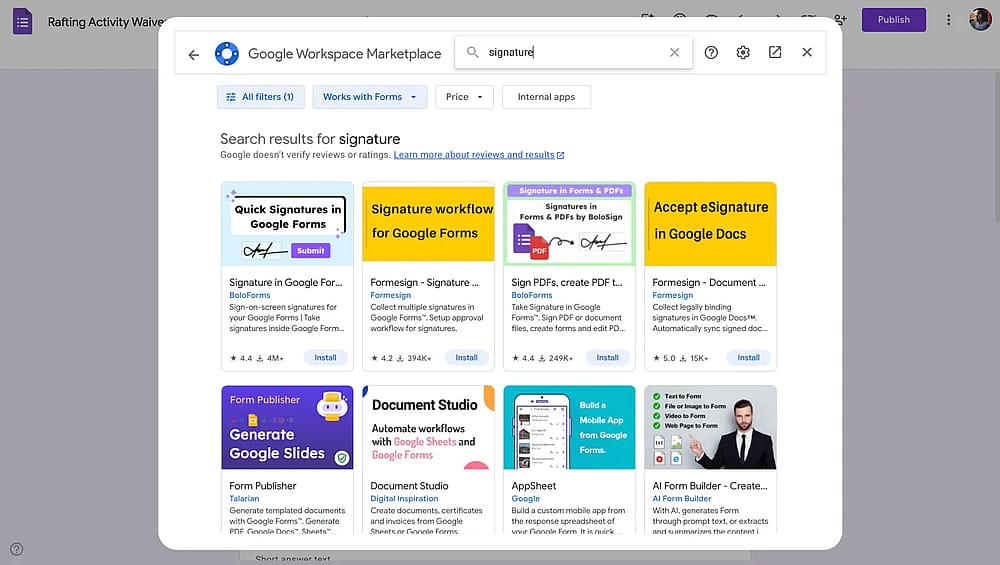Open Marketplace settings gear
1000x565 pixels.
click(x=743, y=52)
